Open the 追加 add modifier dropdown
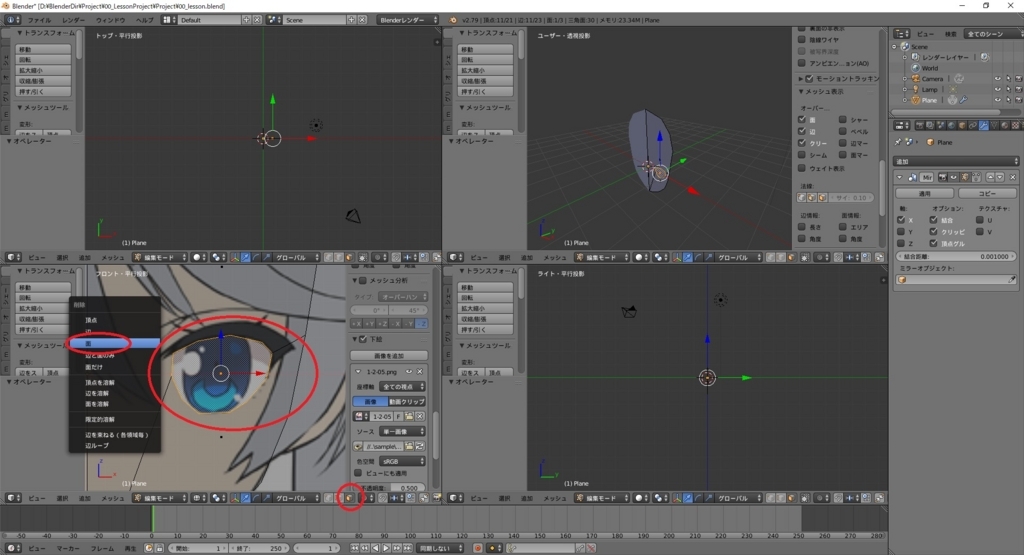1024x555 pixels. tap(956, 161)
